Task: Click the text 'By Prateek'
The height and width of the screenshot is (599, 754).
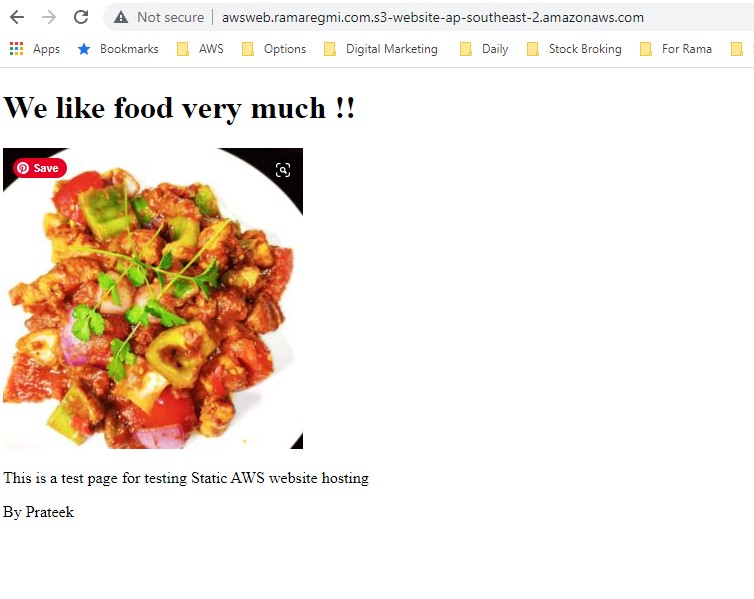Action: (x=38, y=512)
